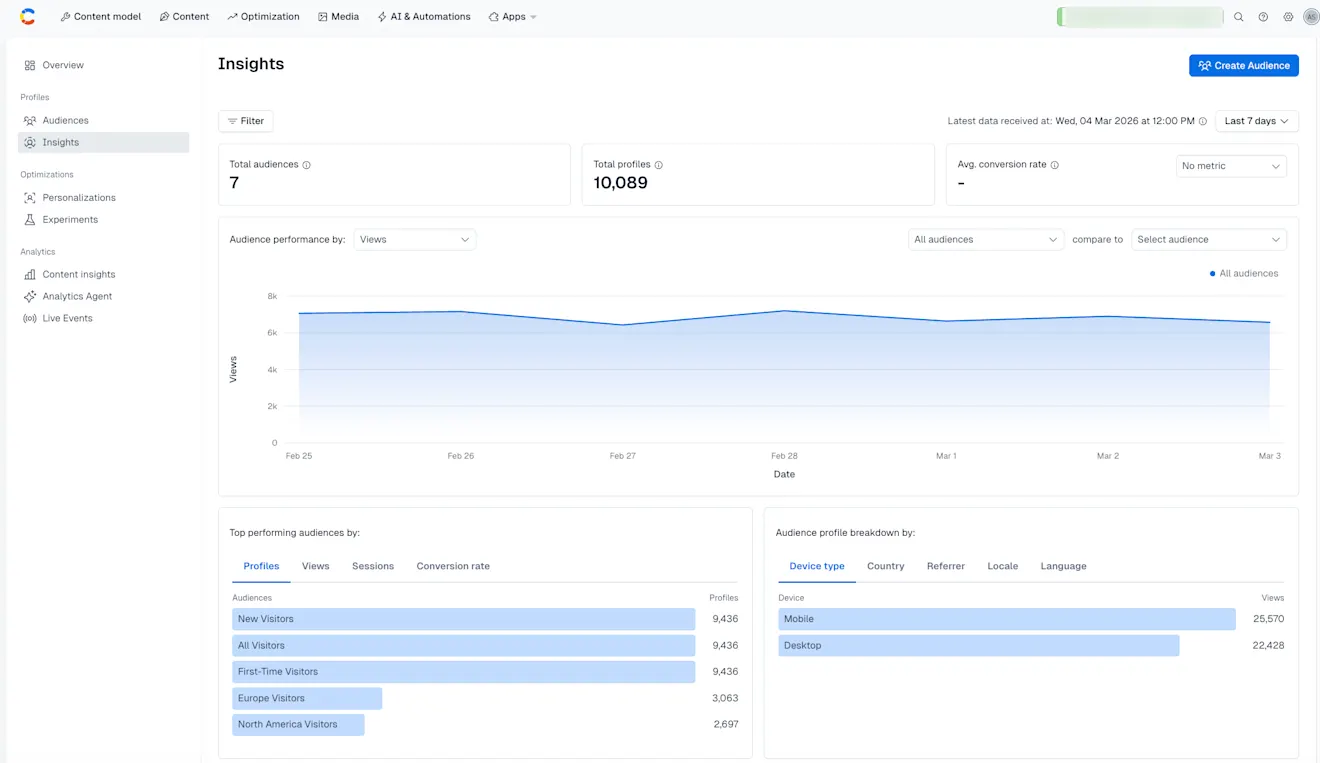1320x763 pixels.
Task: Expand the Last 7 days dropdown
Action: 1256,120
